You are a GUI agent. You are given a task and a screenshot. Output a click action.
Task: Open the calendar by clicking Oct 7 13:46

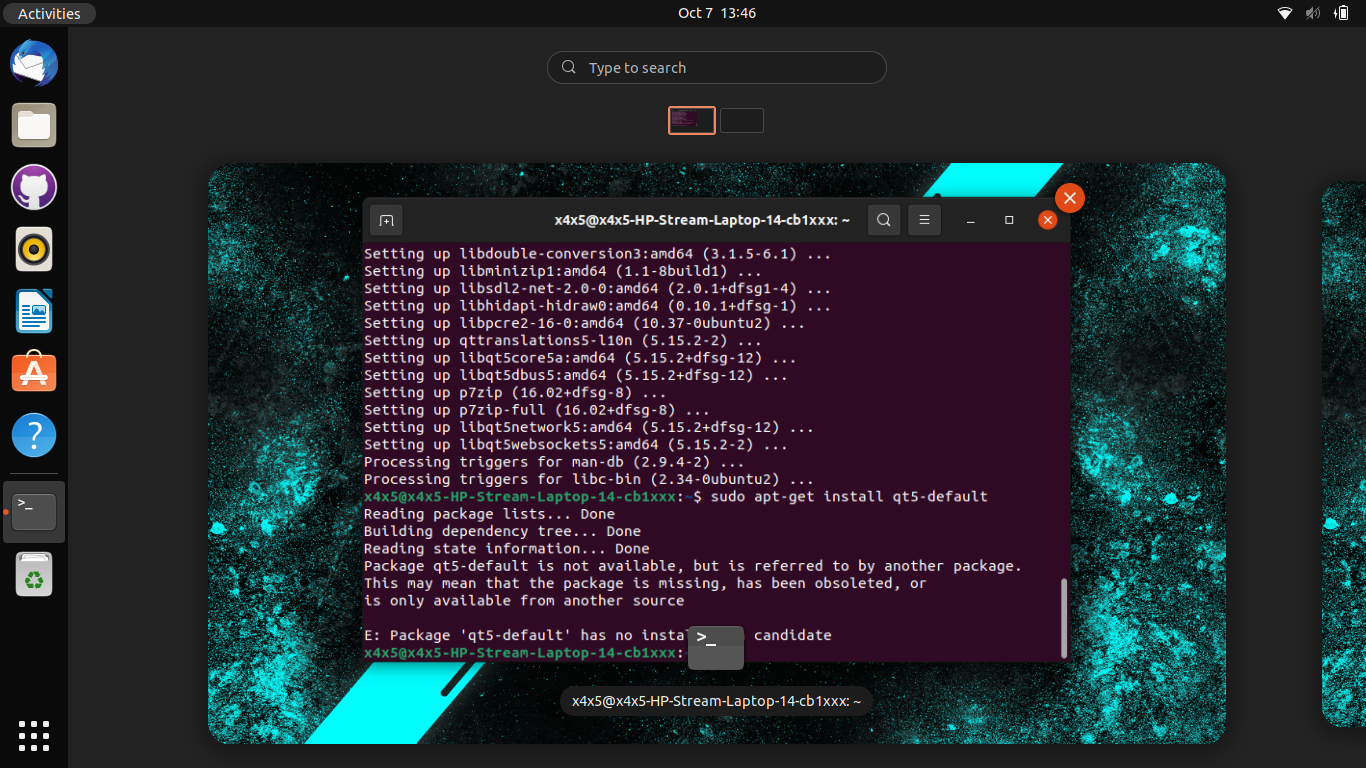pyautogui.click(x=716, y=13)
